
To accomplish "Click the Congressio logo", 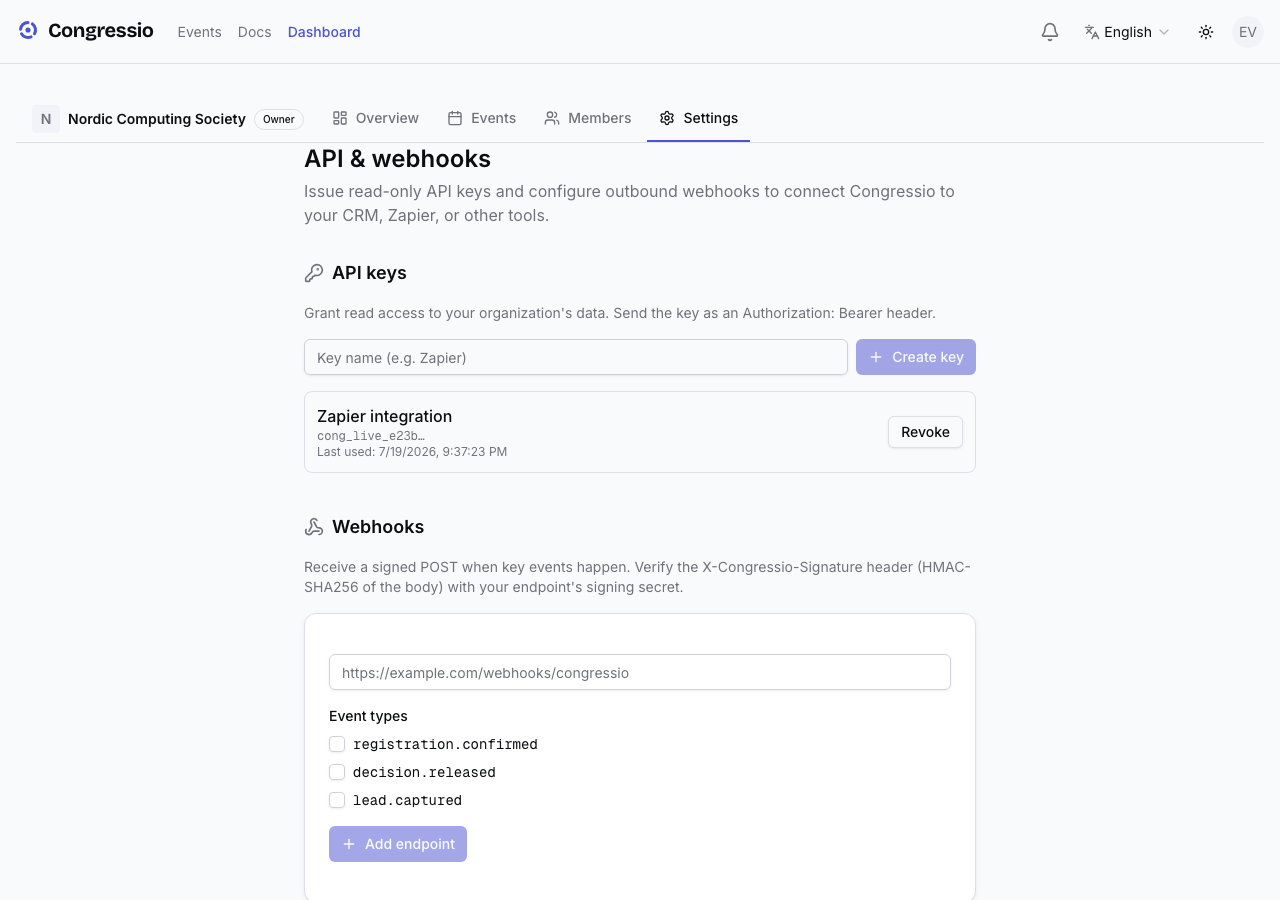I will point(86,31).
